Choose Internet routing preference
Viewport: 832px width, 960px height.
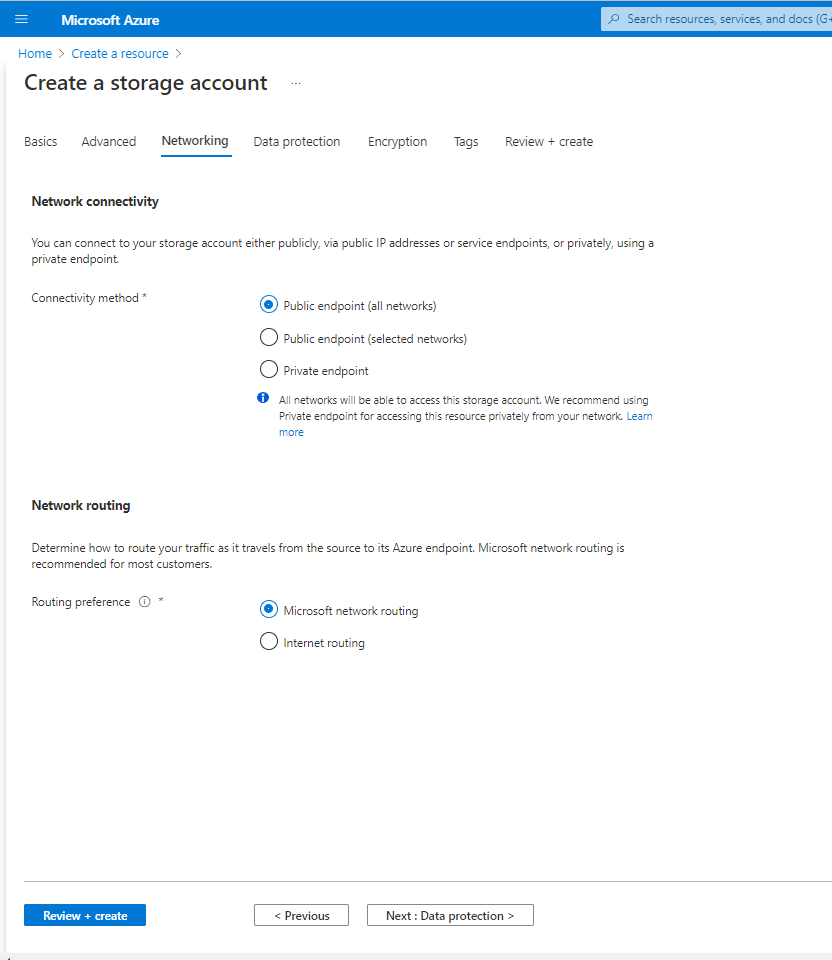268,642
